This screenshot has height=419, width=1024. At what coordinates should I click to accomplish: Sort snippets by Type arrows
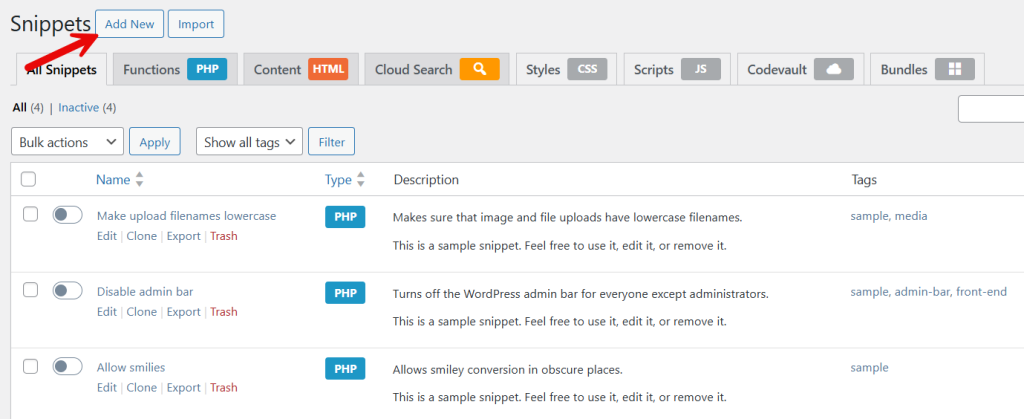360,180
